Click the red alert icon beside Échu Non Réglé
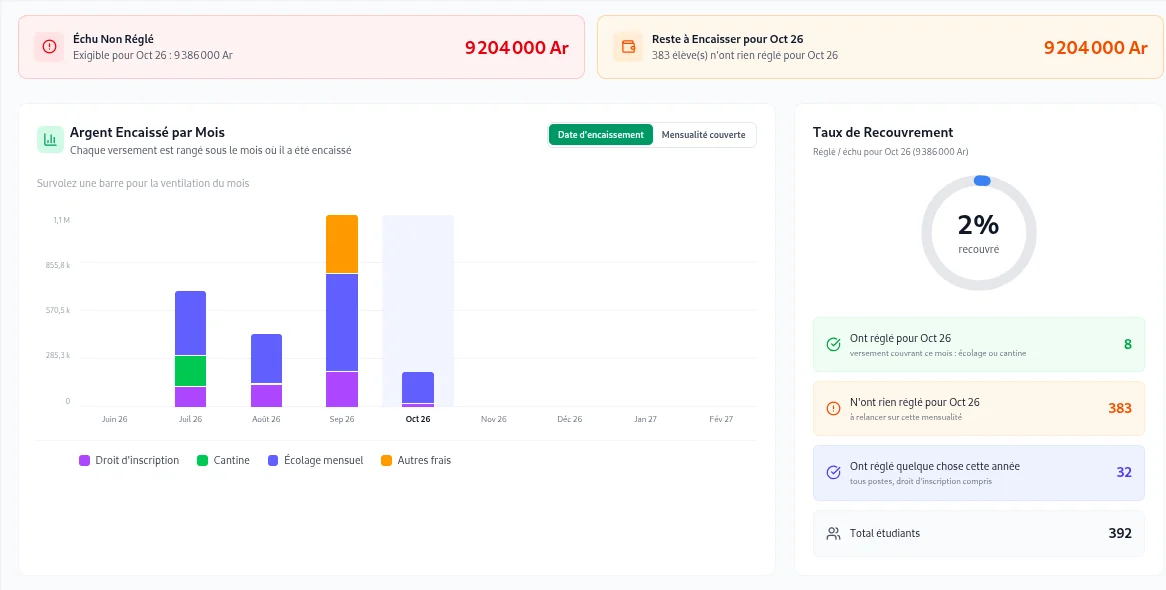The height and width of the screenshot is (590, 1166). [x=49, y=47]
